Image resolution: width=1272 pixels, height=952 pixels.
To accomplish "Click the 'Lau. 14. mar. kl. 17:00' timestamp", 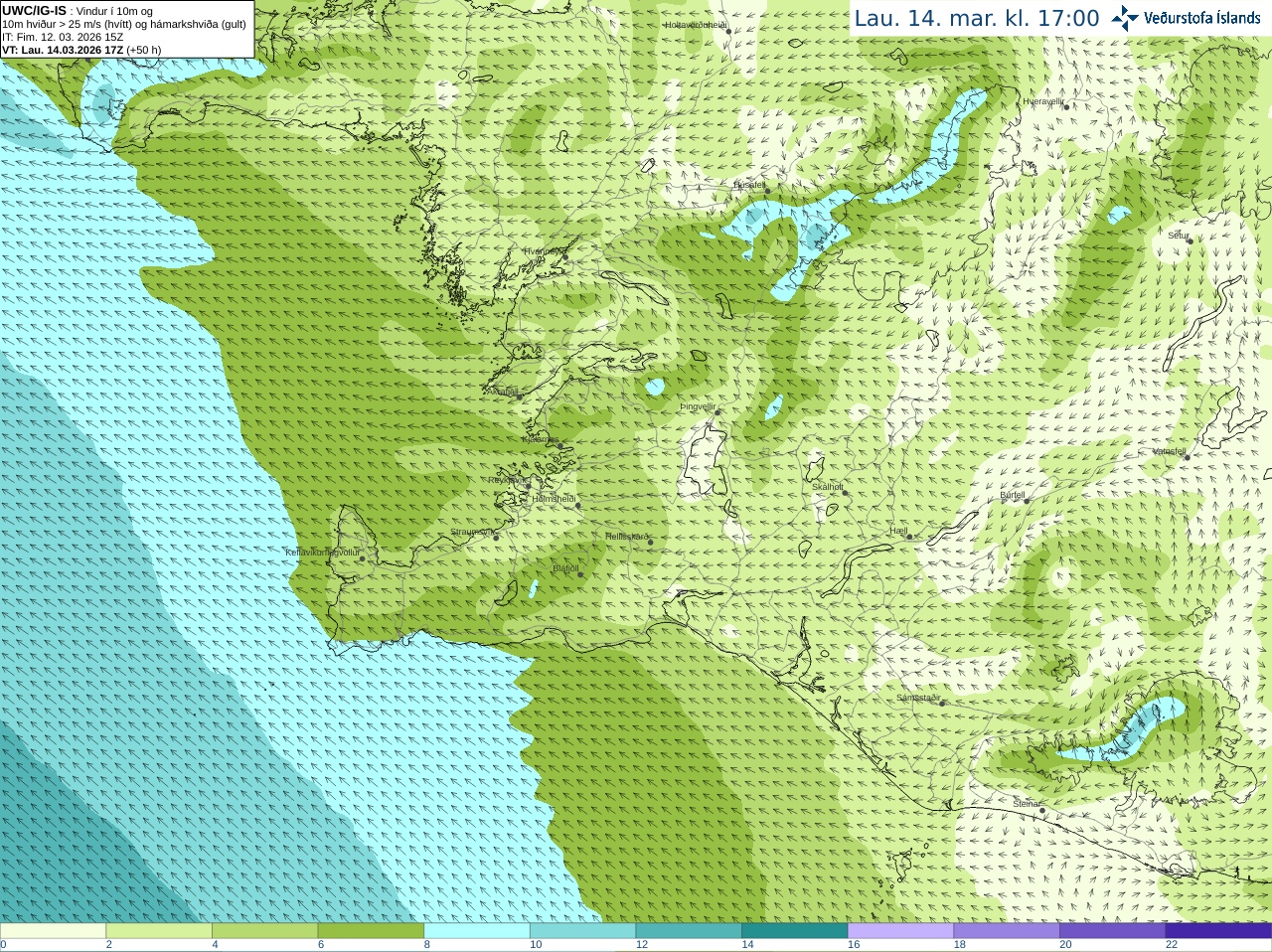I will pyautogui.click(x=977, y=18).
